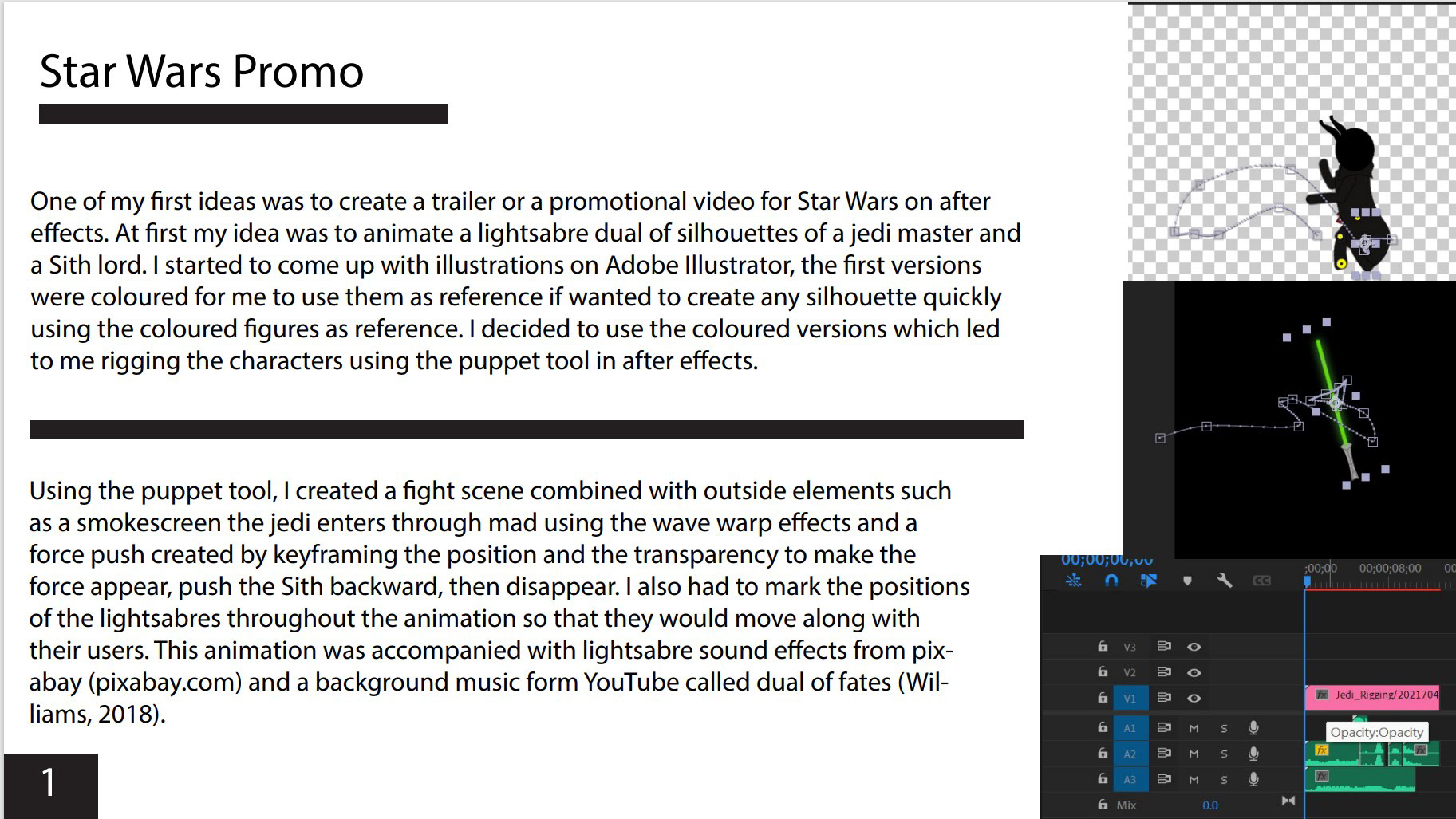Mute audio track A2
1456x819 pixels.
pyautogui.click(x=1194, y=754)
